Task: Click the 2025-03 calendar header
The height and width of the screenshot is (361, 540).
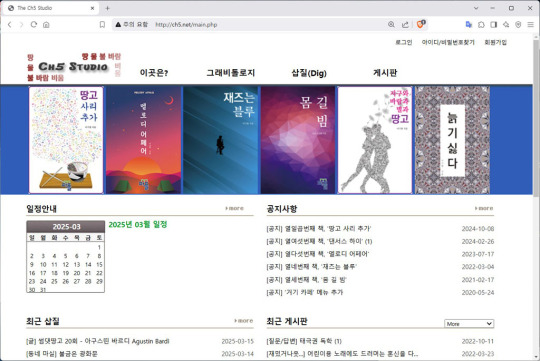Action: point(66,227)
